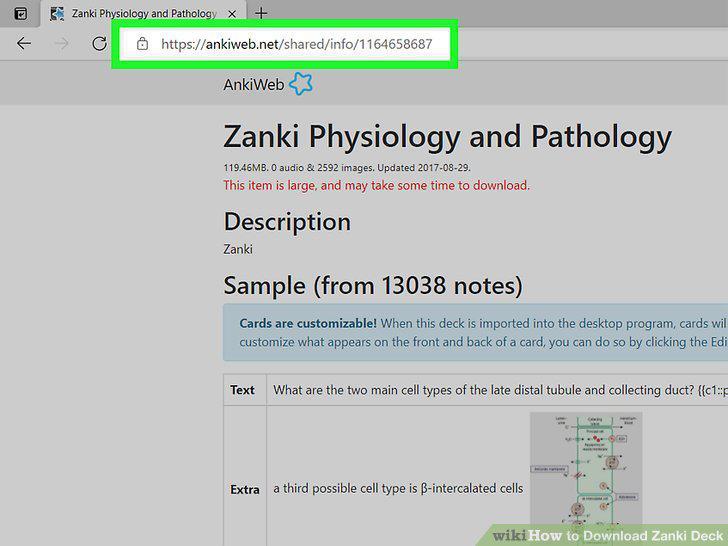Reload the page with the refresh icon
Screen dimensions: 728x546
tap(99, 44)
